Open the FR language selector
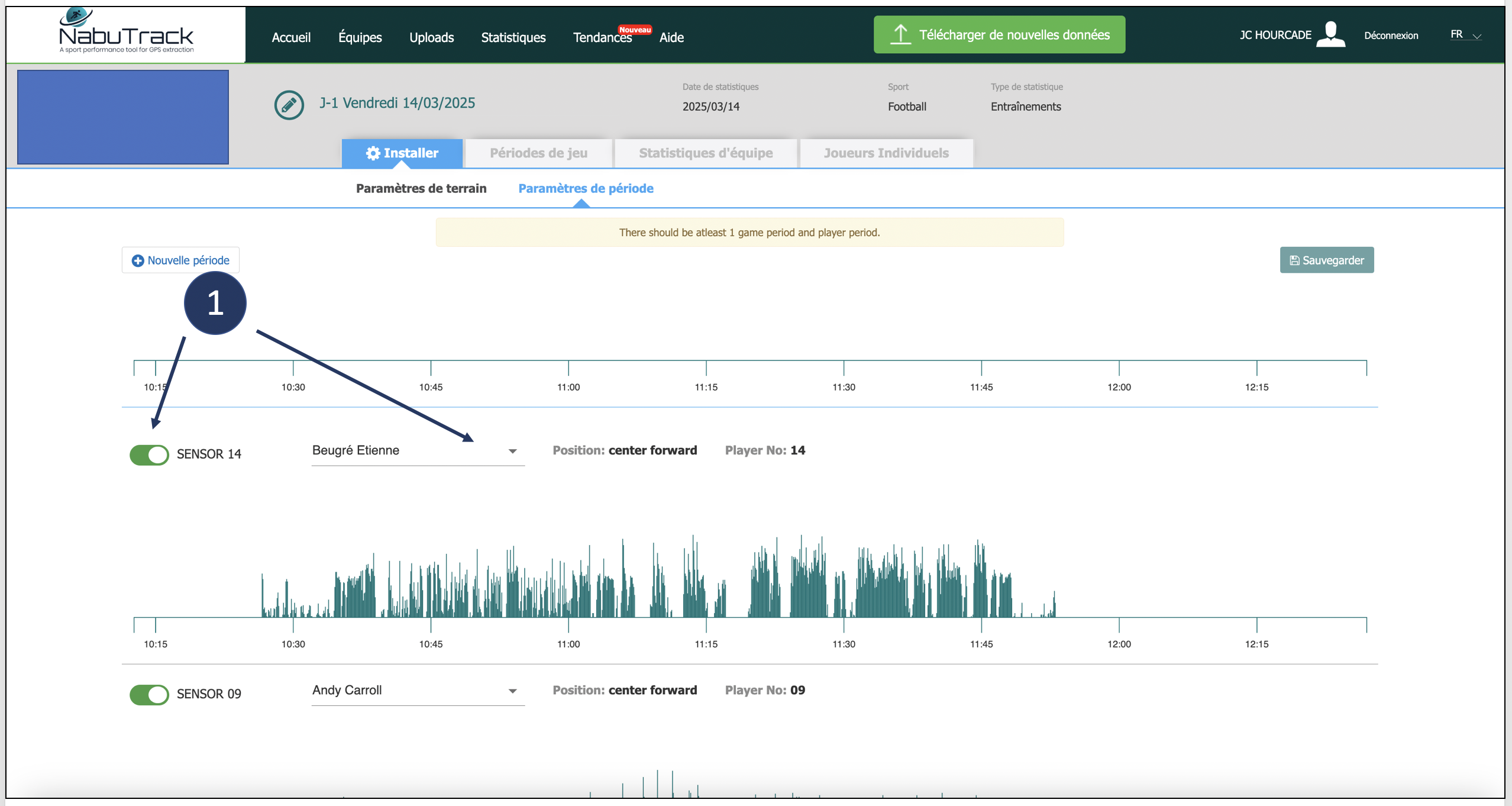Viewport: 1512px width, 806px height. 1466,35
